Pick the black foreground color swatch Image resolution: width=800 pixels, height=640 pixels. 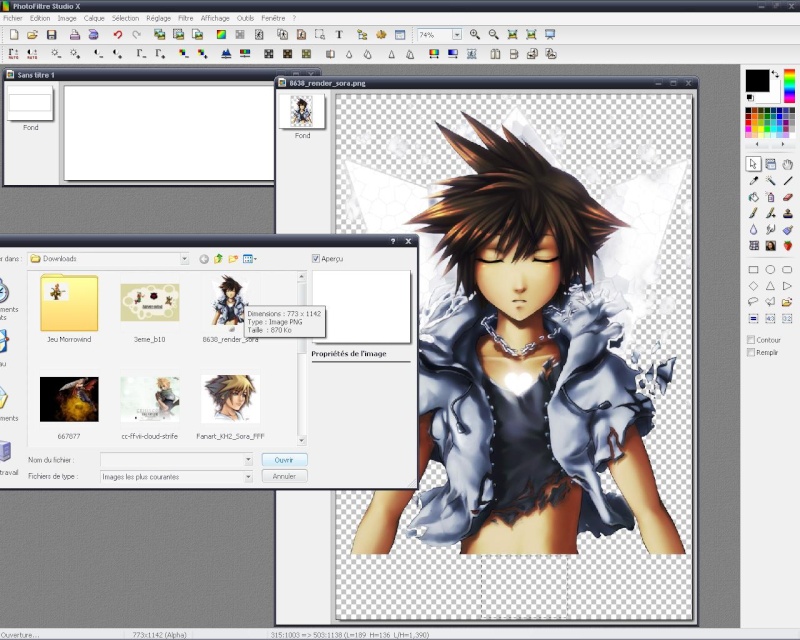(x=757, y=81)
